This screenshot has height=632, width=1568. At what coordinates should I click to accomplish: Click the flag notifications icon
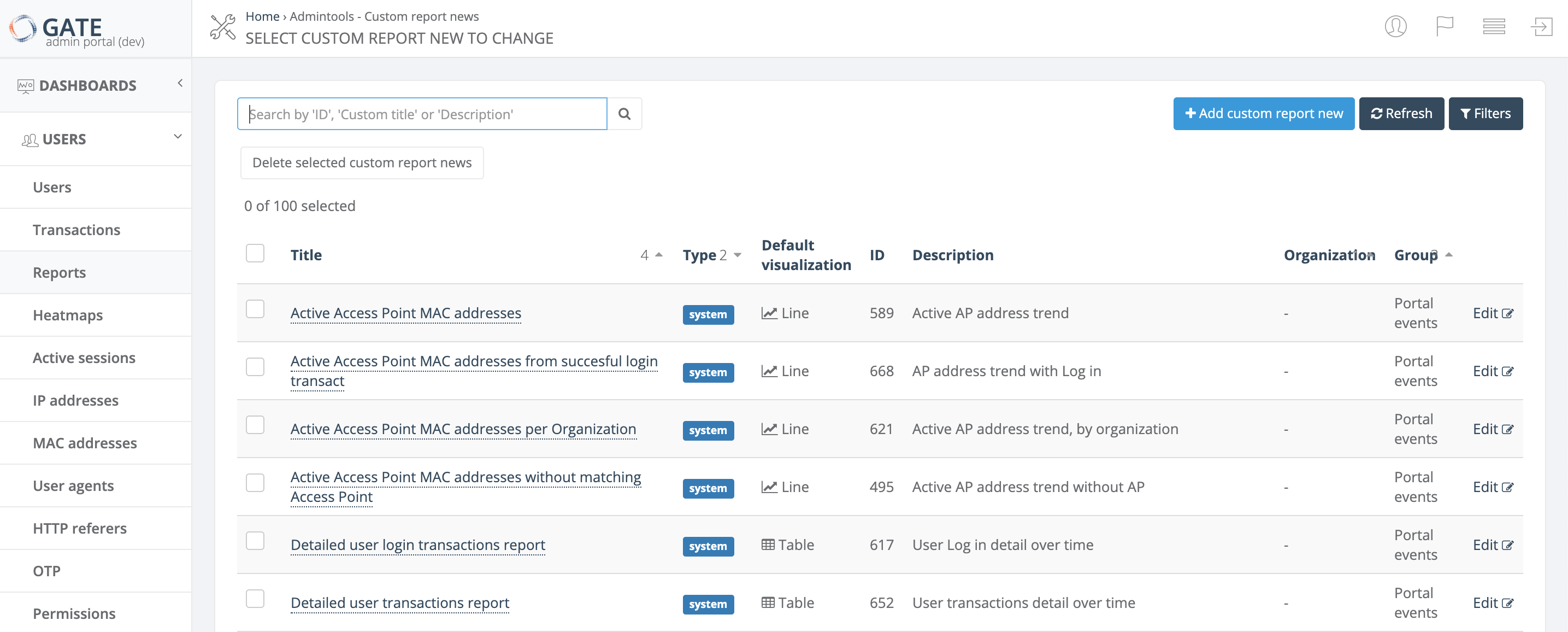(x=1444, y=27)
